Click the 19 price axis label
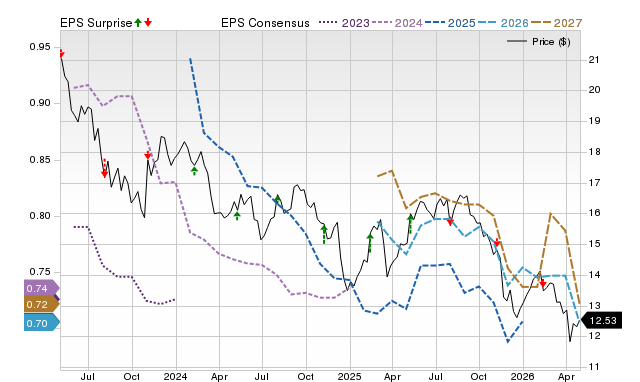Viewport: 640px width, 382px height. pyautogui.click(x=594, y=121)
